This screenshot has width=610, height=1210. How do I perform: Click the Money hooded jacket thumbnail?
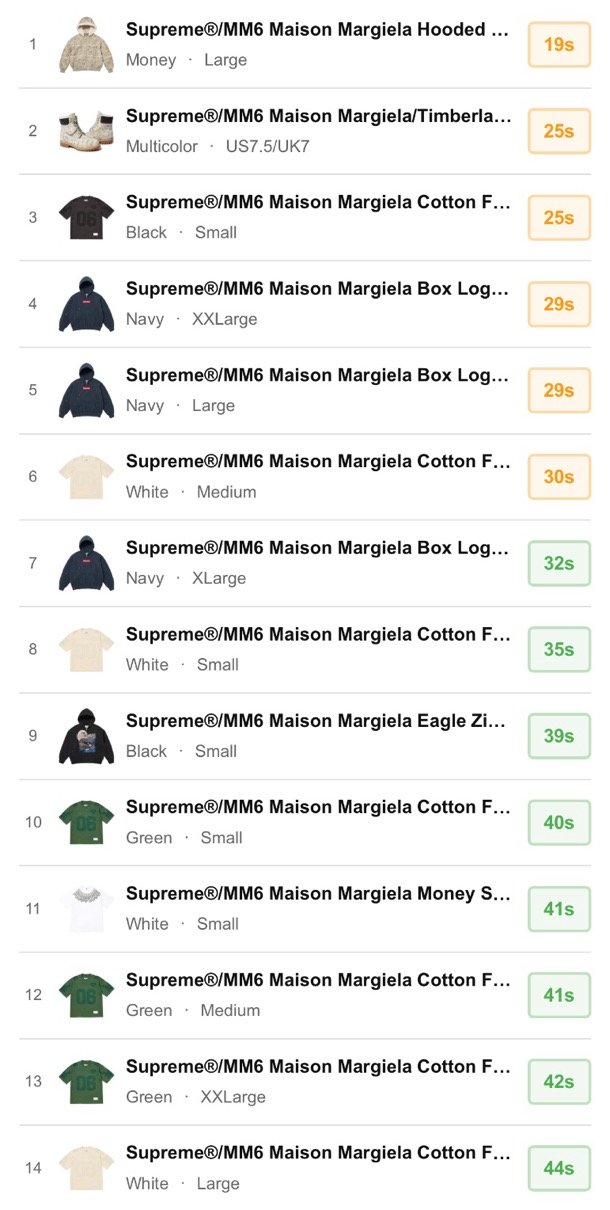tap(85, 45)
